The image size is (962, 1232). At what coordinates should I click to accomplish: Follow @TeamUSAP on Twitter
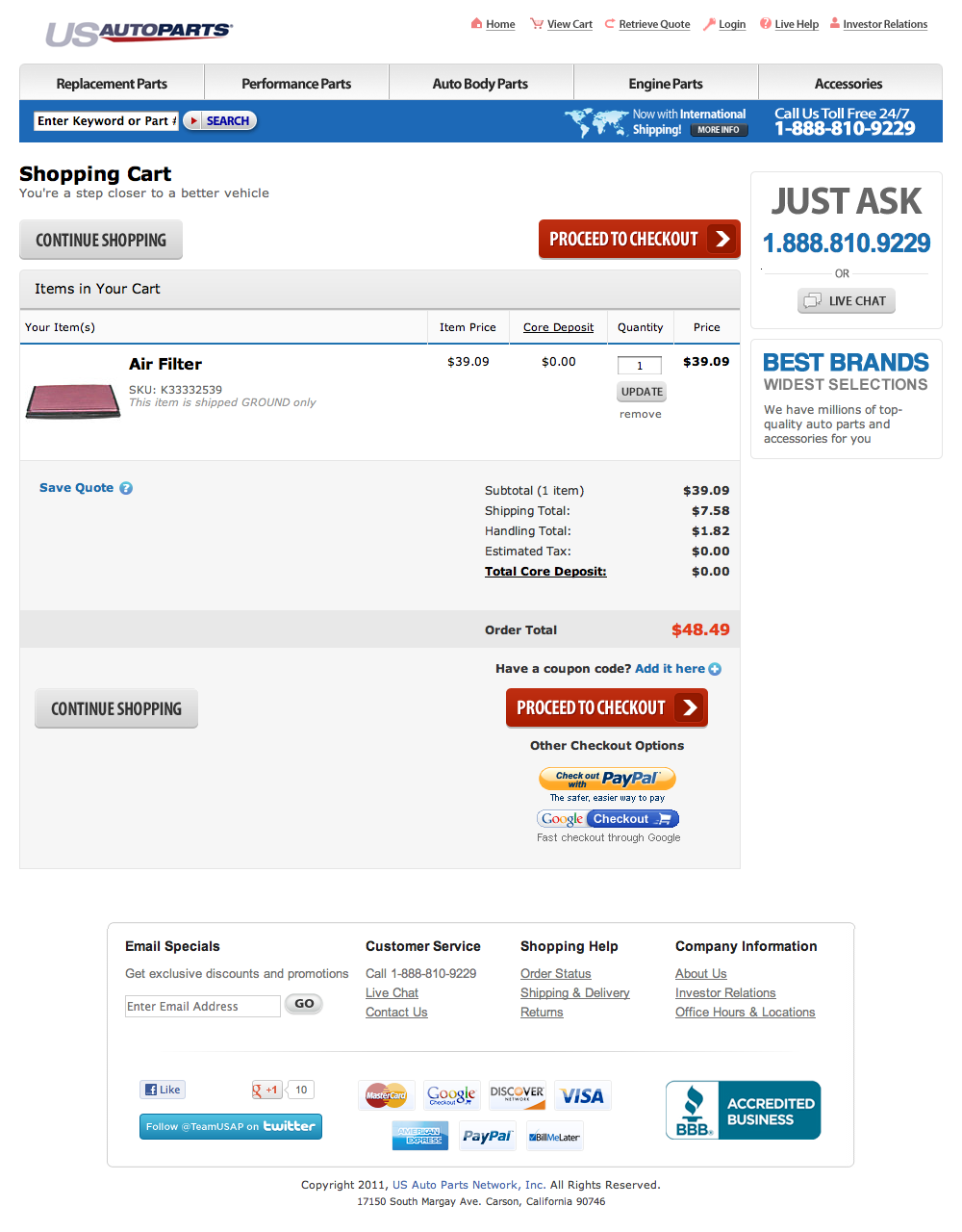pyautogui.click(x=231, y=1126)
